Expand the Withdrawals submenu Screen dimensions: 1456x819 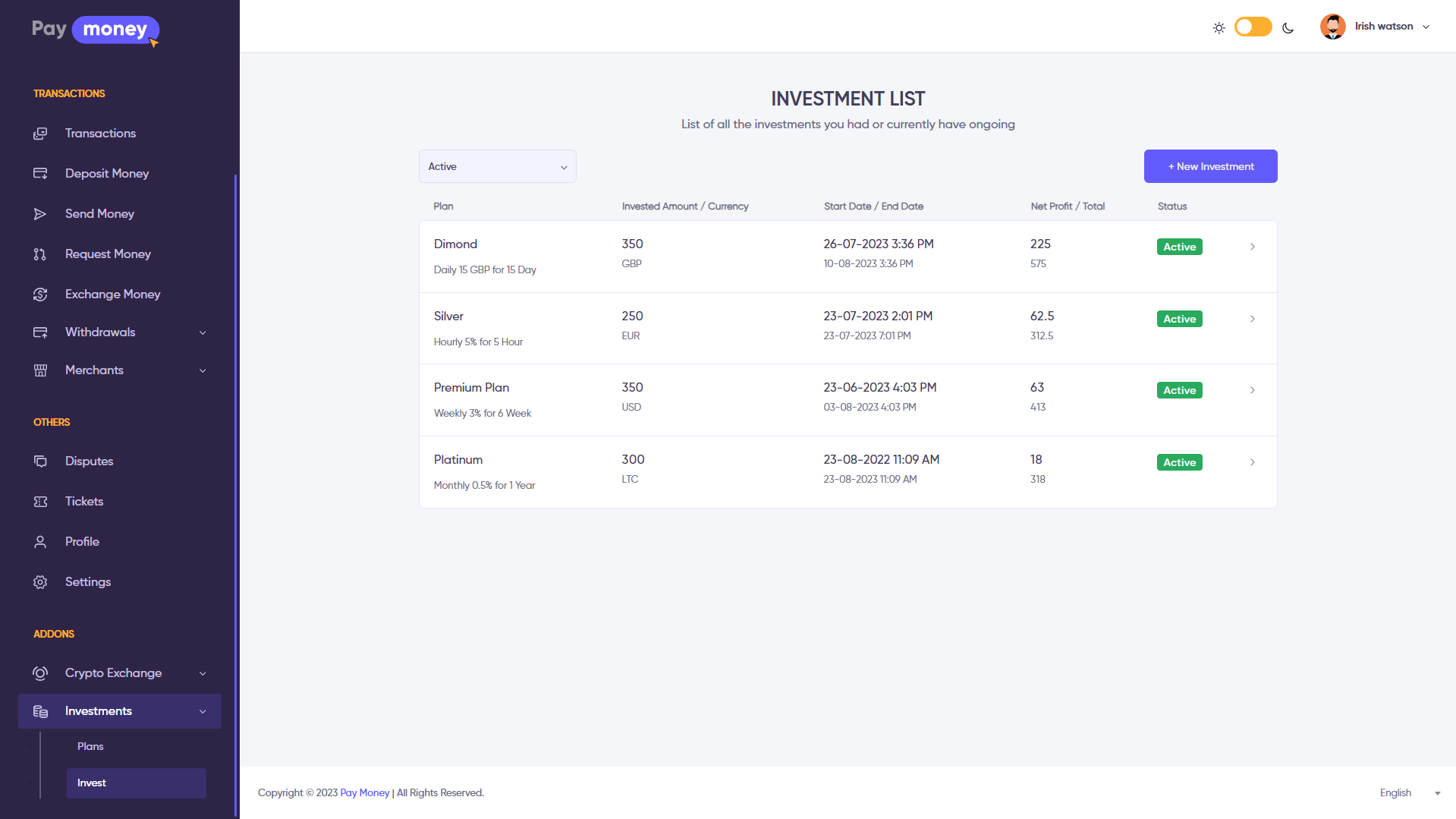point(202,332)
